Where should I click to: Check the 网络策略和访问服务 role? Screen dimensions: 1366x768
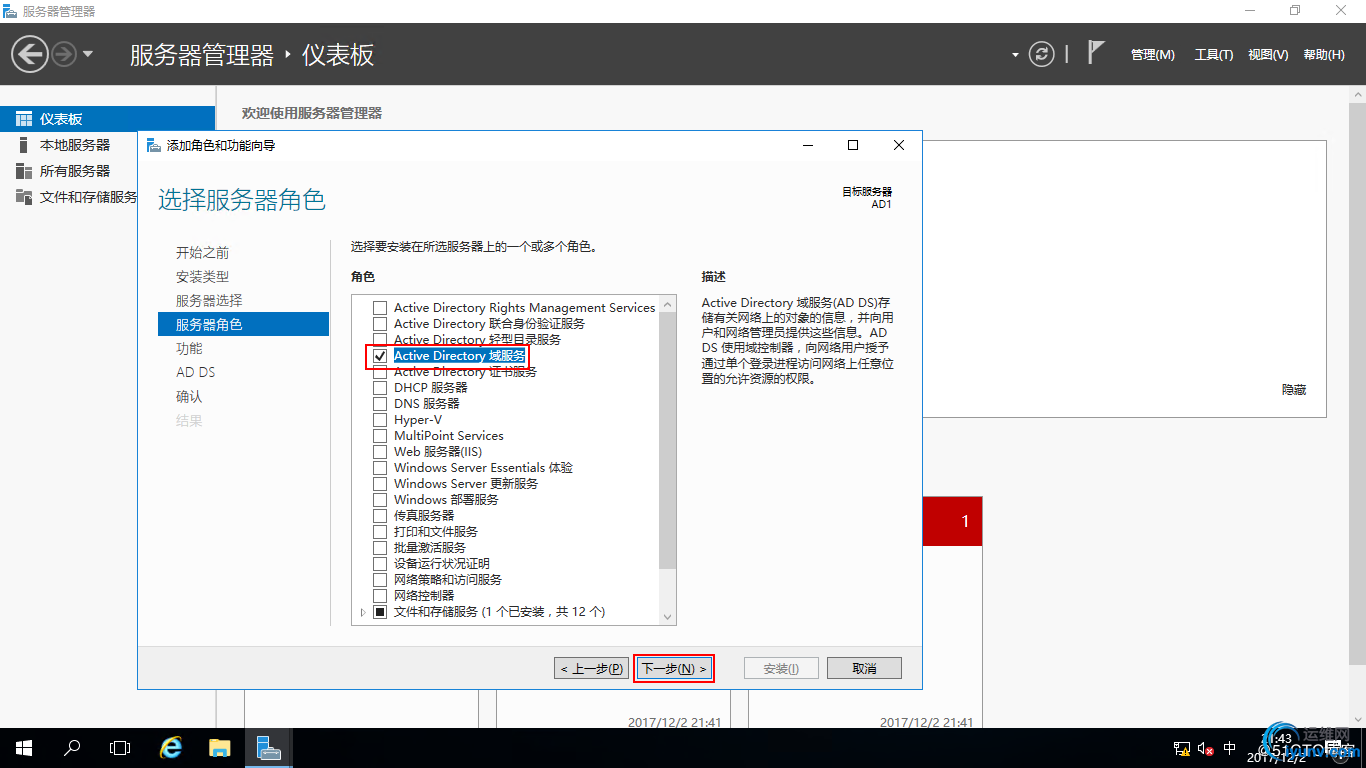[379, 580]
